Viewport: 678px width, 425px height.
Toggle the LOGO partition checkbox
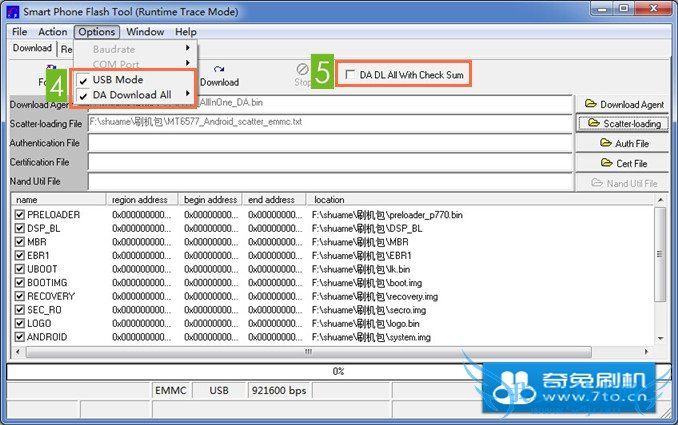click(19, 323)
